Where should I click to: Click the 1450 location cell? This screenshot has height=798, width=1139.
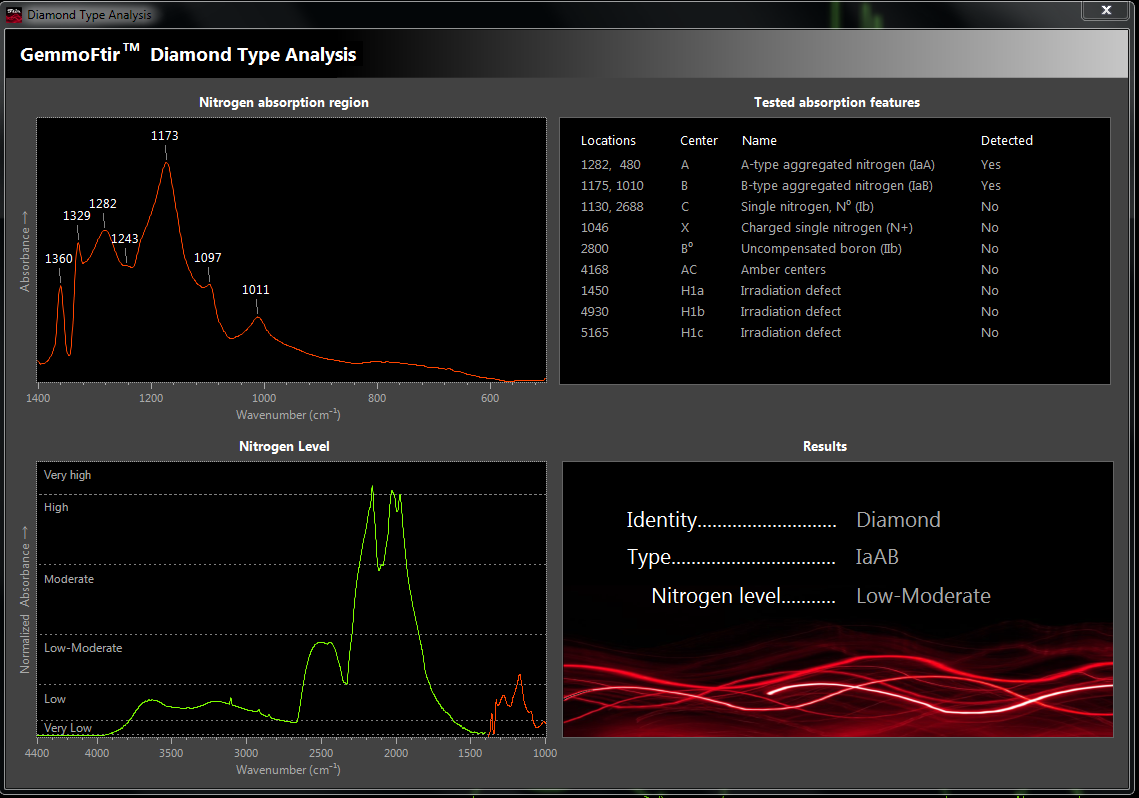594,290
